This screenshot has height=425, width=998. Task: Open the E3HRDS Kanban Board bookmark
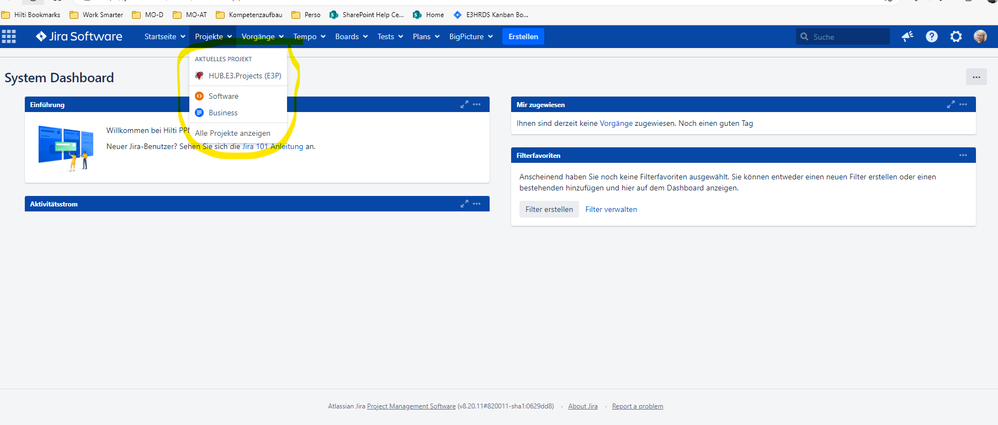(x=491, y=15)
